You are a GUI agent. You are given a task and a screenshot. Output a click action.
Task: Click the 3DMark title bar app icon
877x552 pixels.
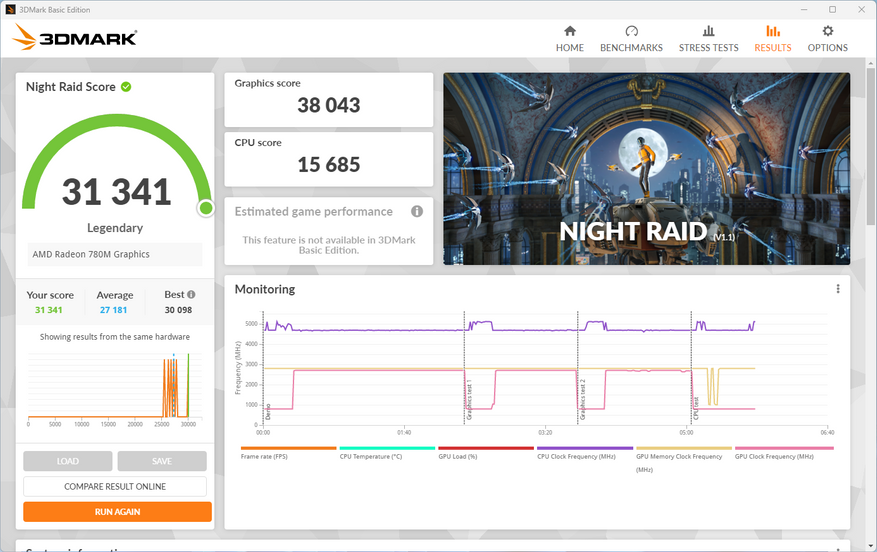click(10, 10)
